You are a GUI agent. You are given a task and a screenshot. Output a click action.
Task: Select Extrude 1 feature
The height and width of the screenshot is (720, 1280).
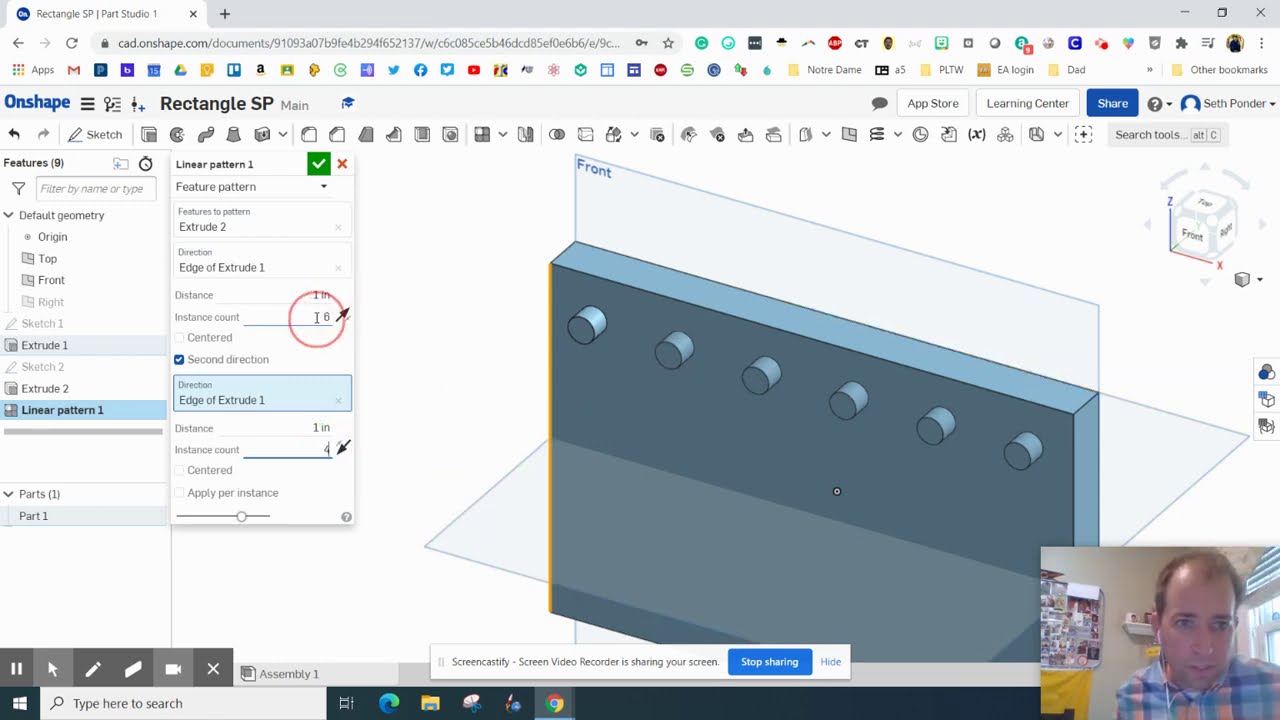point(45,345)
